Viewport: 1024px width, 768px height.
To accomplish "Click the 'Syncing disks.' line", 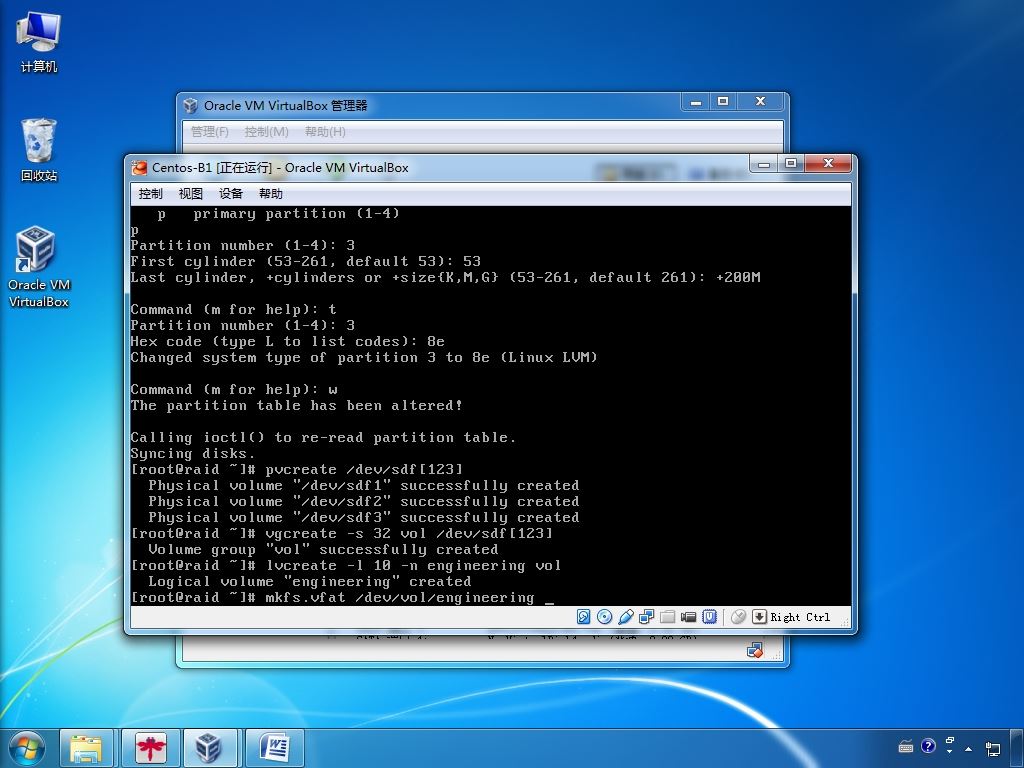I will 193,453.
